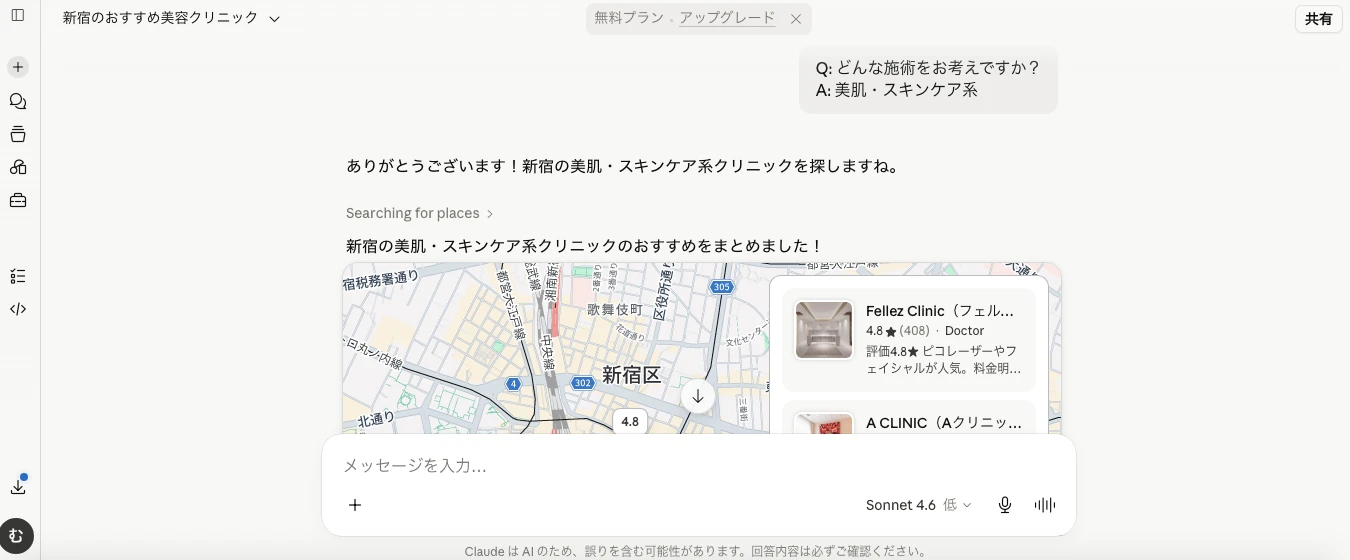Image resolution: width=1350 pixels, height=560 pixels.
Task: Expand the Searching for places step
Action: point(420,213)
